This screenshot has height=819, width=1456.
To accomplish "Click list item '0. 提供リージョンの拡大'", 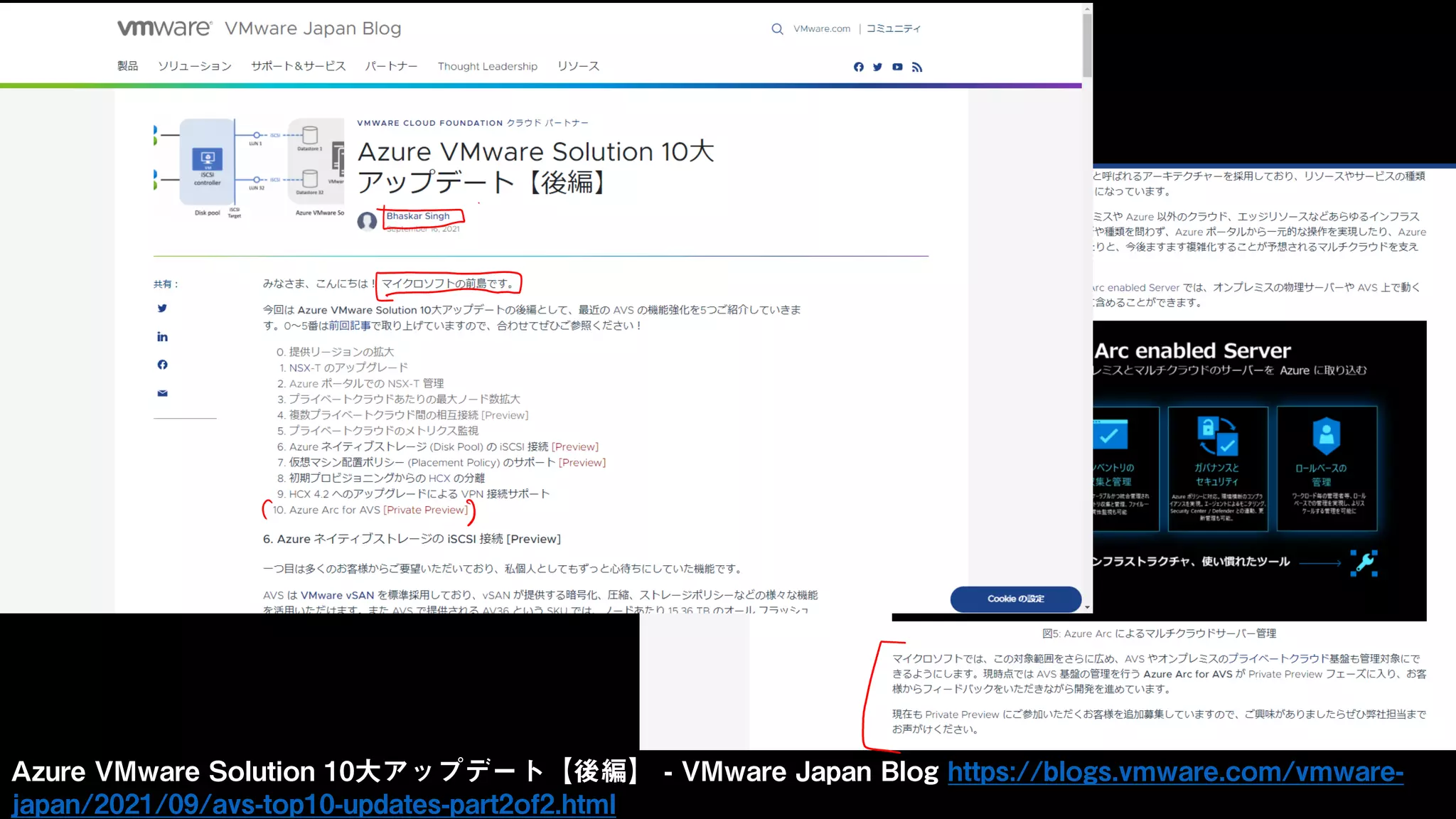I will pos(335,352).
